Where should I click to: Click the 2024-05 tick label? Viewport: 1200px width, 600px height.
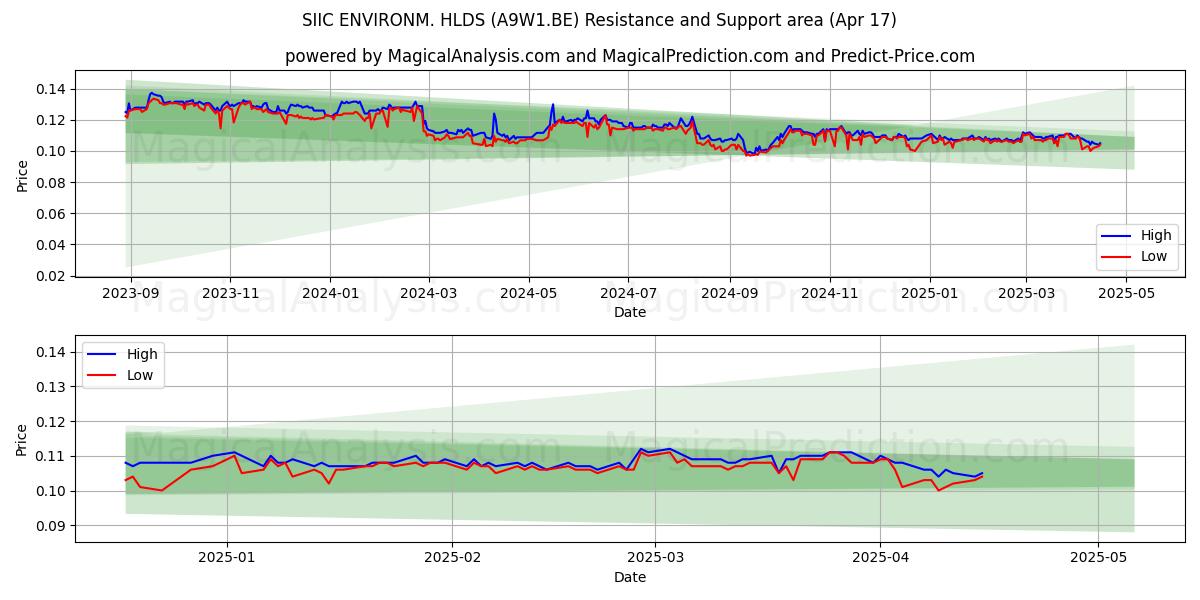pos(529,293)
